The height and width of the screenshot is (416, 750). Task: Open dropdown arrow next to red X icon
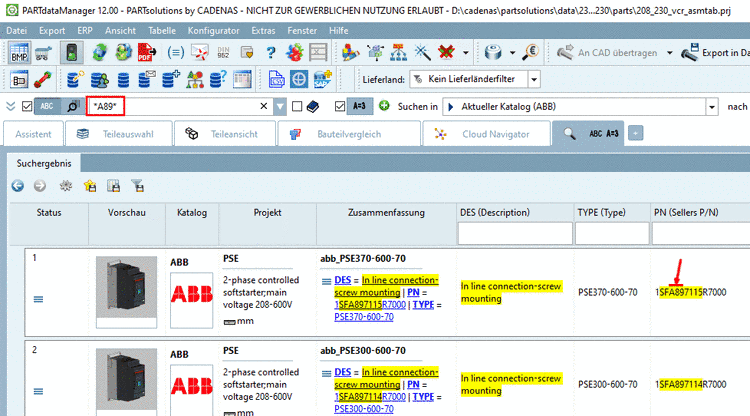465,53
